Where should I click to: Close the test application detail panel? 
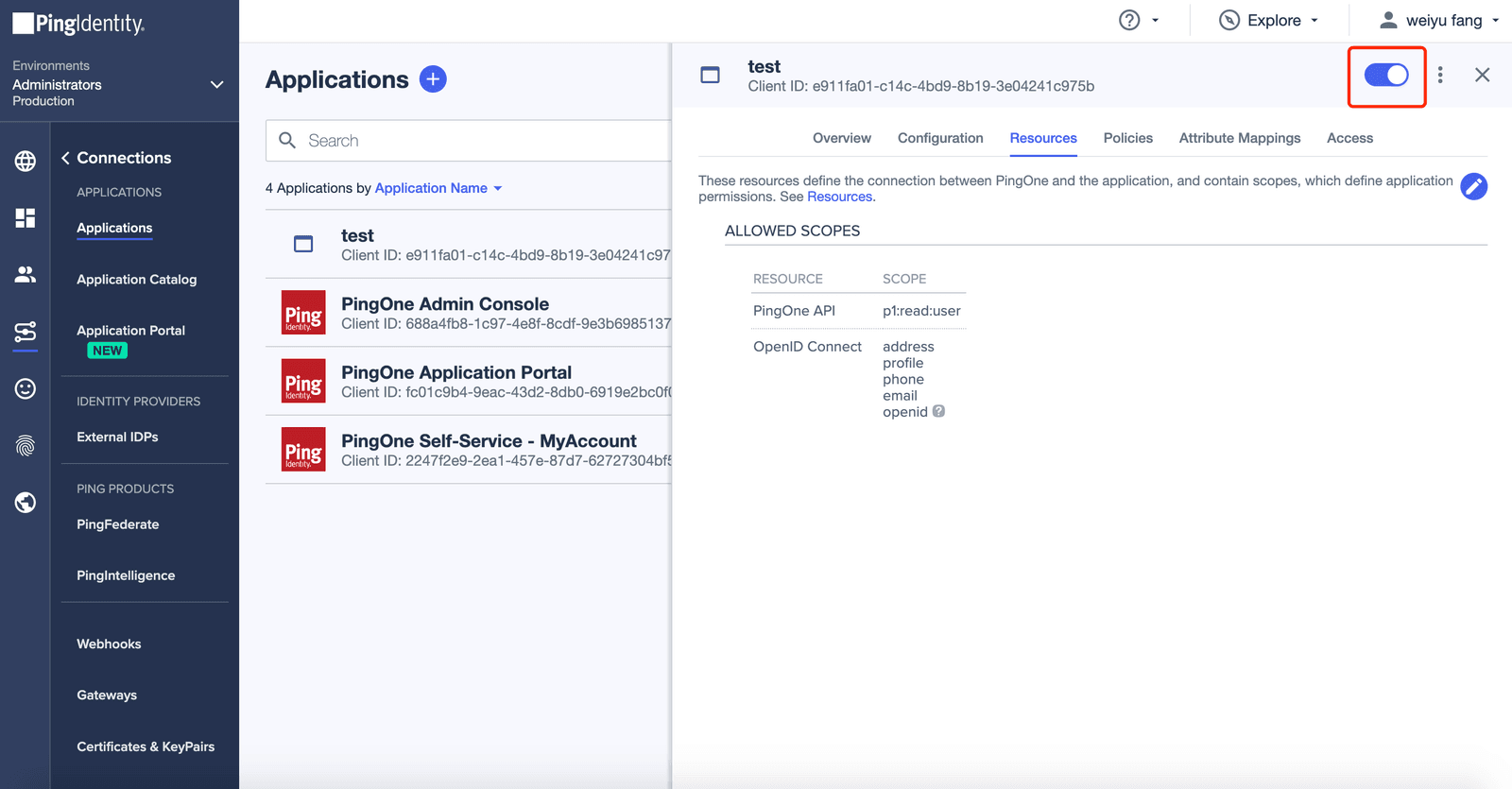coord(1482,75)
